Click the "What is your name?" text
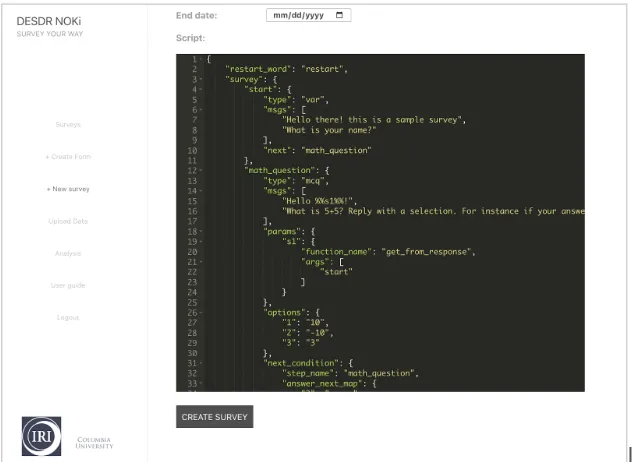Screen dimensions: 644x462 (x=329, y=130)
